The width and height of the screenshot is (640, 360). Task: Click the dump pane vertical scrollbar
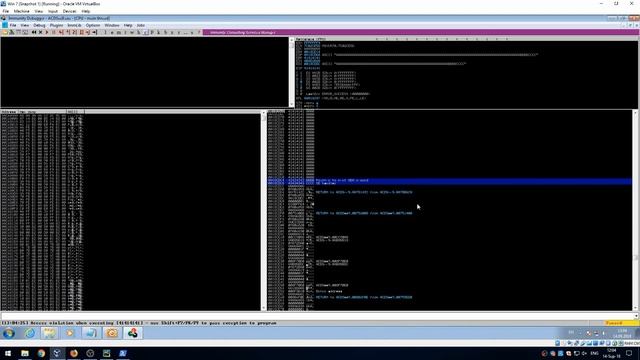(263, 210)
